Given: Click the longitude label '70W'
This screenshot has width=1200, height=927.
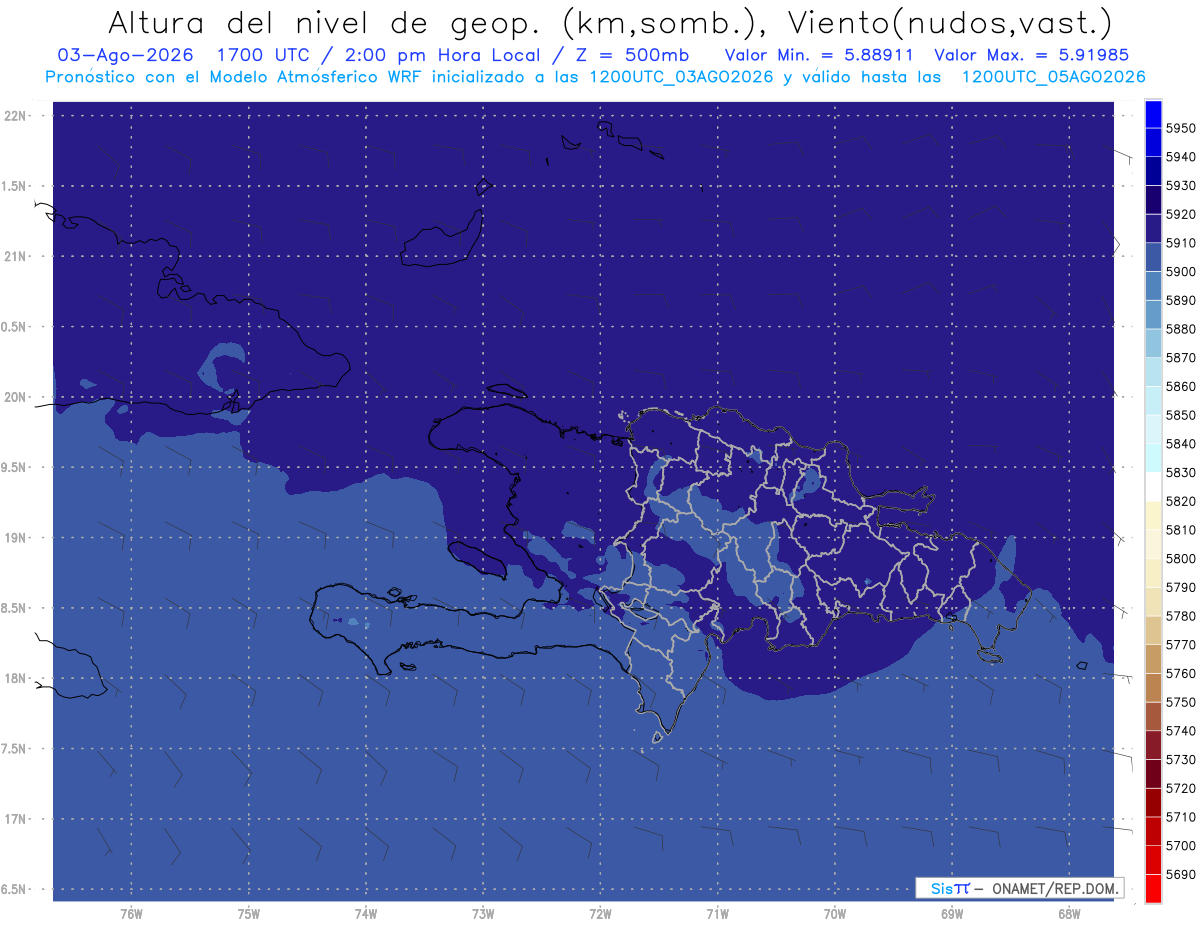Looking at the screenshot, I should (835, 914).
